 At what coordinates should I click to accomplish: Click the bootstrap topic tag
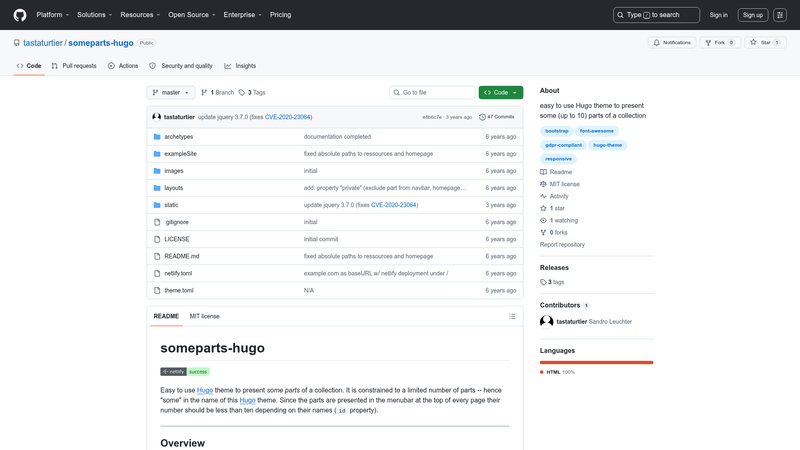[x=557, y=131]
